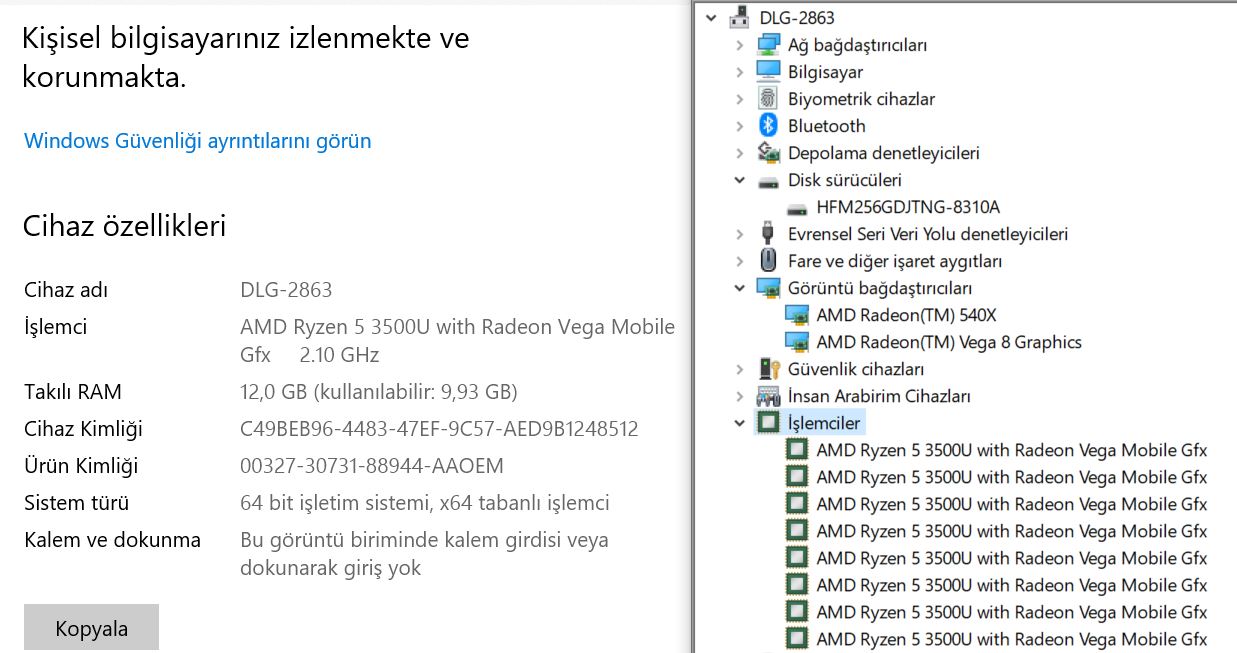The width and height of the screenshot is (1237, 653).
Task: Click the Radeon Vega 8 Graphics adapter icon
Action: 797,342
